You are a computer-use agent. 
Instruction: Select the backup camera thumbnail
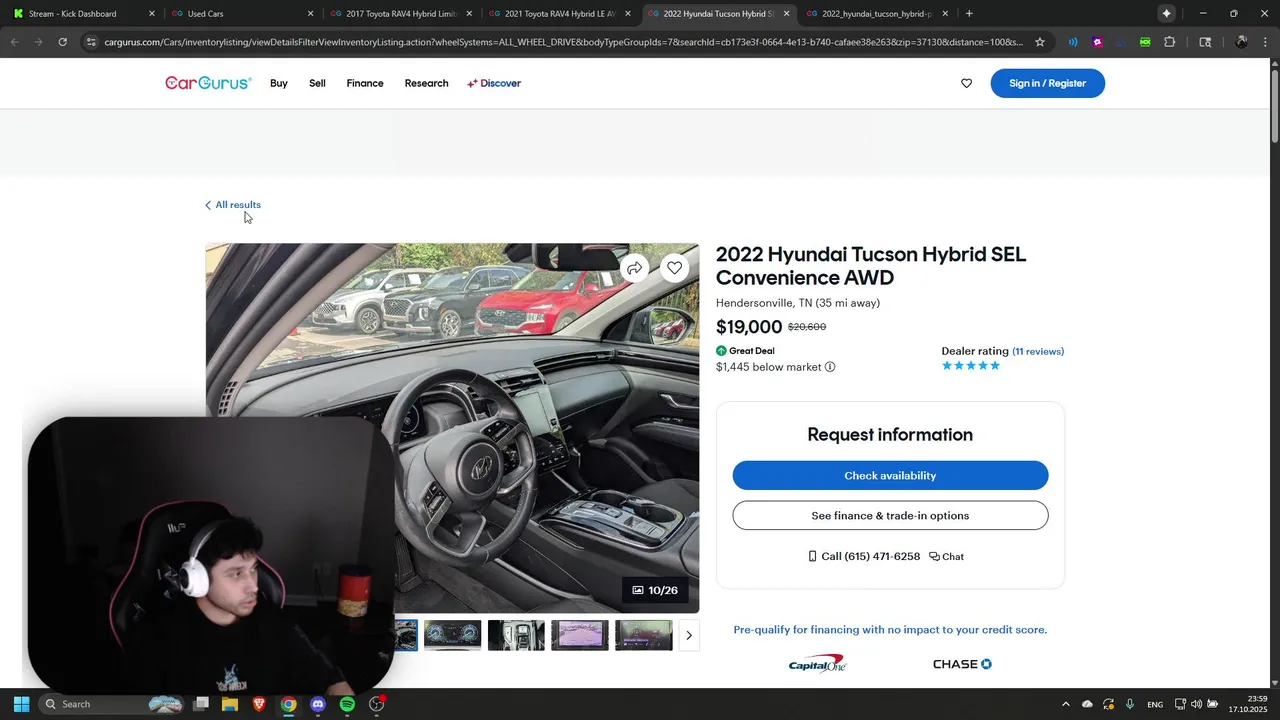(x=580, y=635)
